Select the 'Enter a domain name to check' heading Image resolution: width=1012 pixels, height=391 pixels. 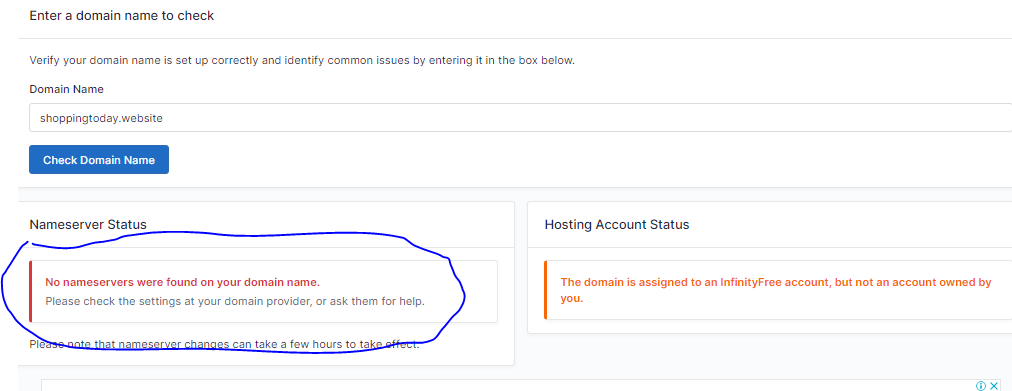[121, 15]
